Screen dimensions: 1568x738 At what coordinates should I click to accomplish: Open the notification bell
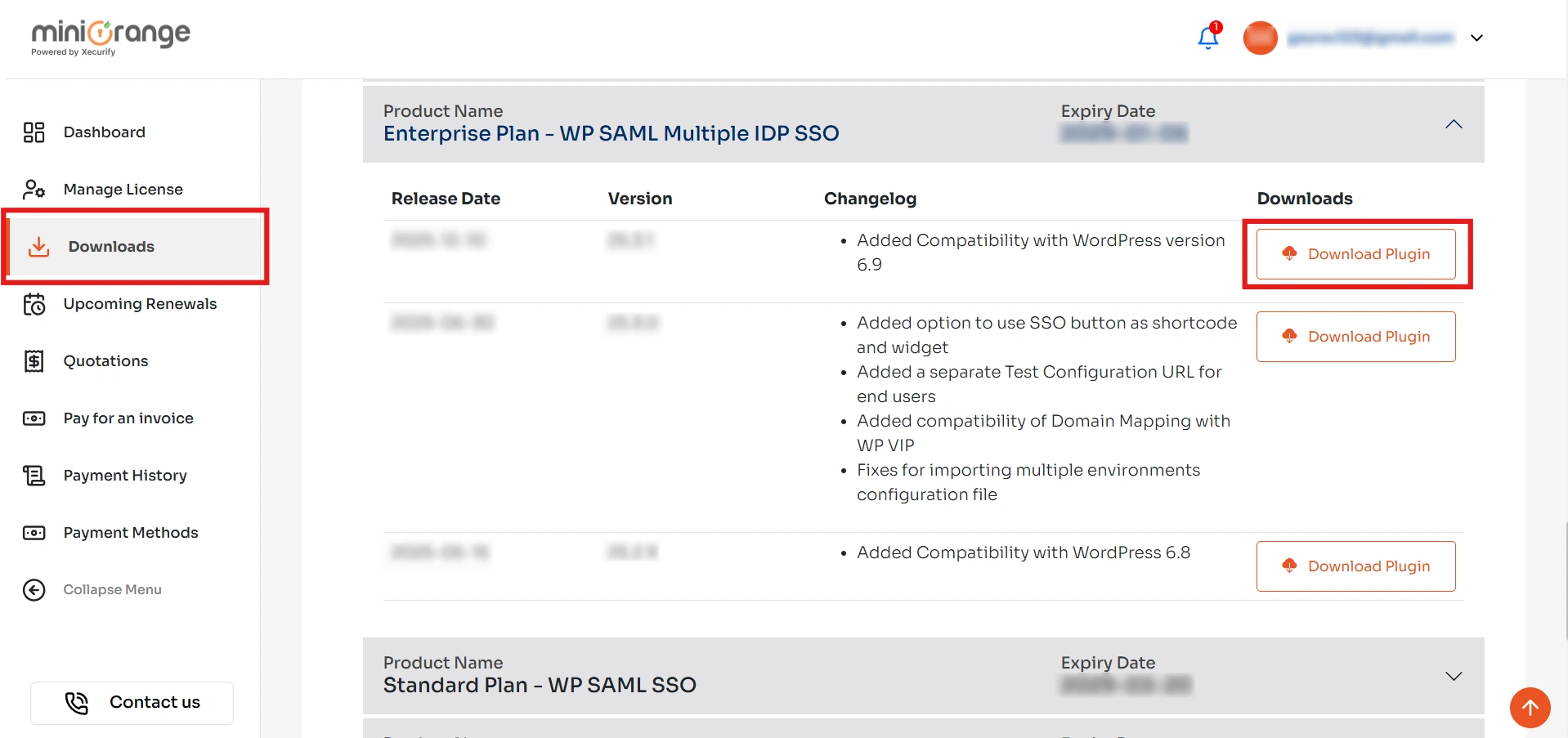tap(1207, 38)
